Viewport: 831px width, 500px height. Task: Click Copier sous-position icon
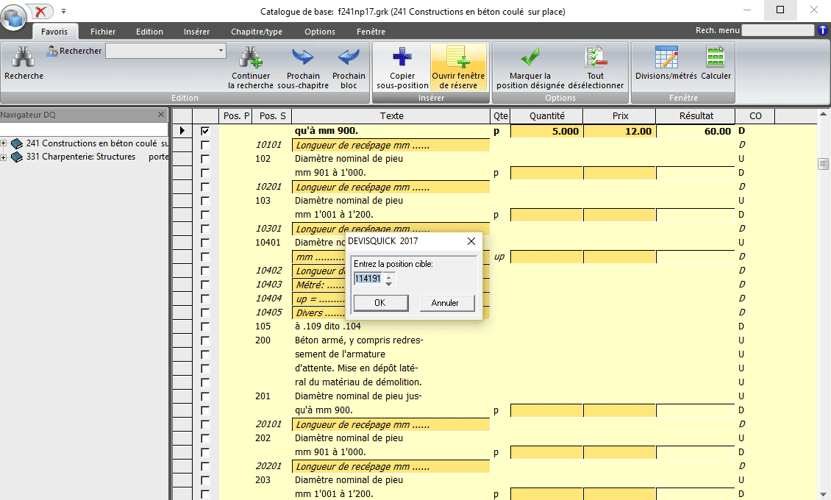pos(402,57)
